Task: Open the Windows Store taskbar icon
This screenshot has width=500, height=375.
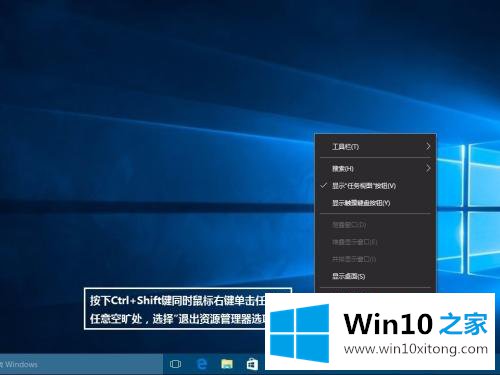Action: point(252,364)
